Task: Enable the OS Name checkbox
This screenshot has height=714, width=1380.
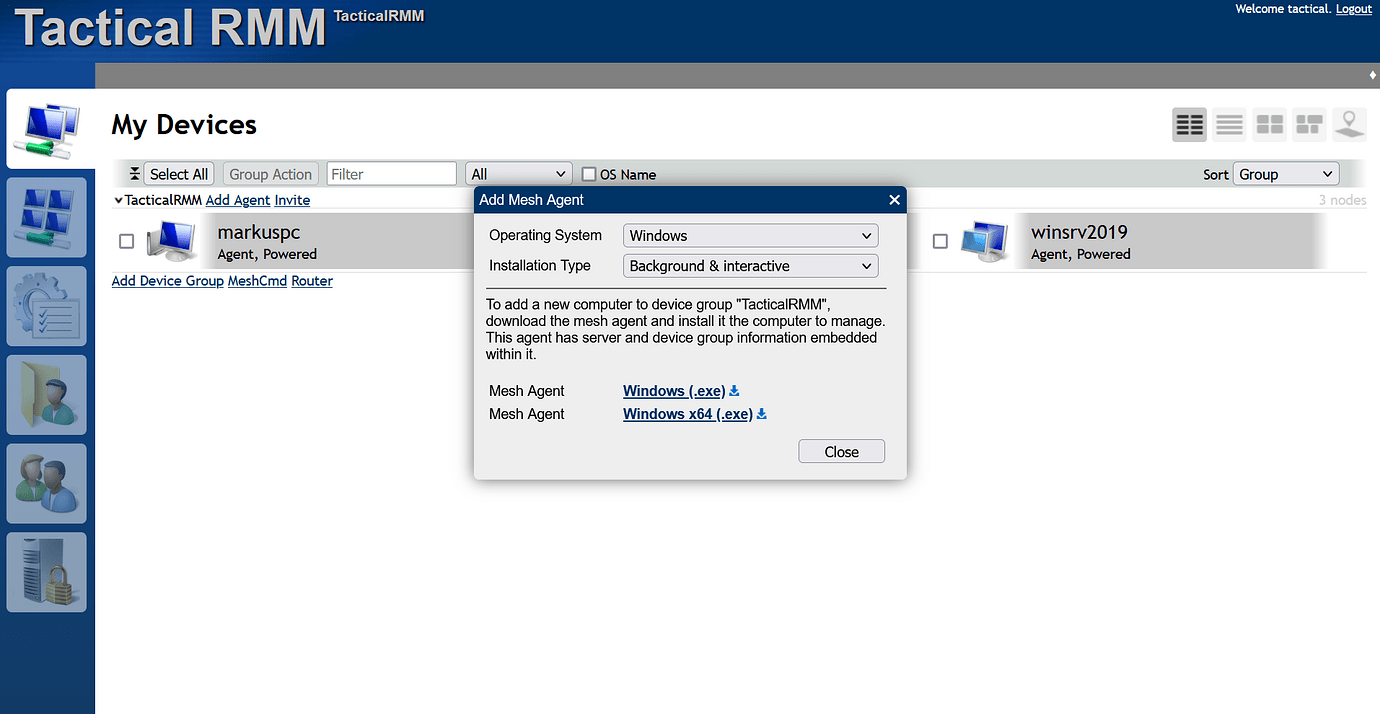Action: coord(589,173)
